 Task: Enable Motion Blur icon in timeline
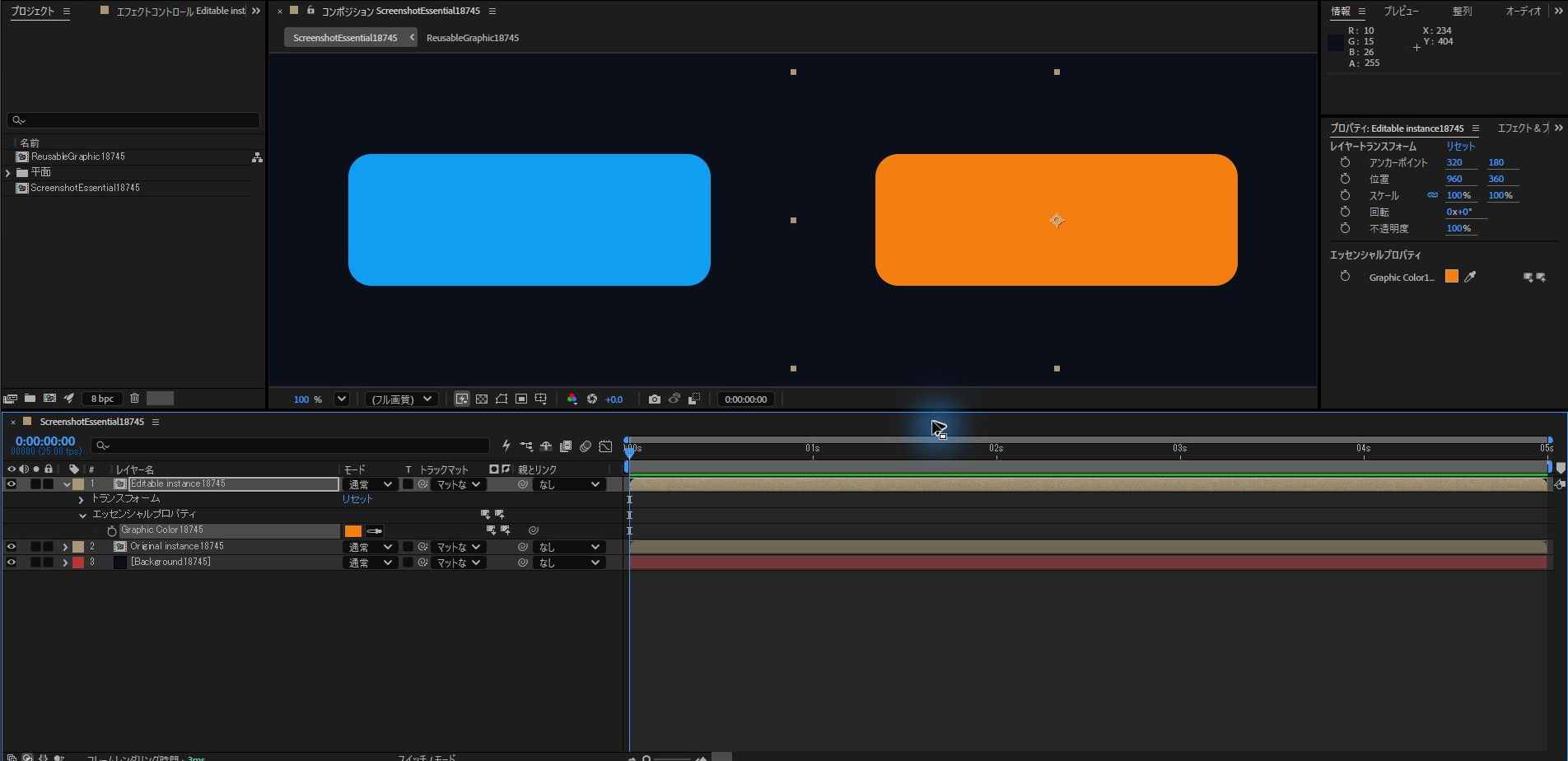[x=586, y=446]
